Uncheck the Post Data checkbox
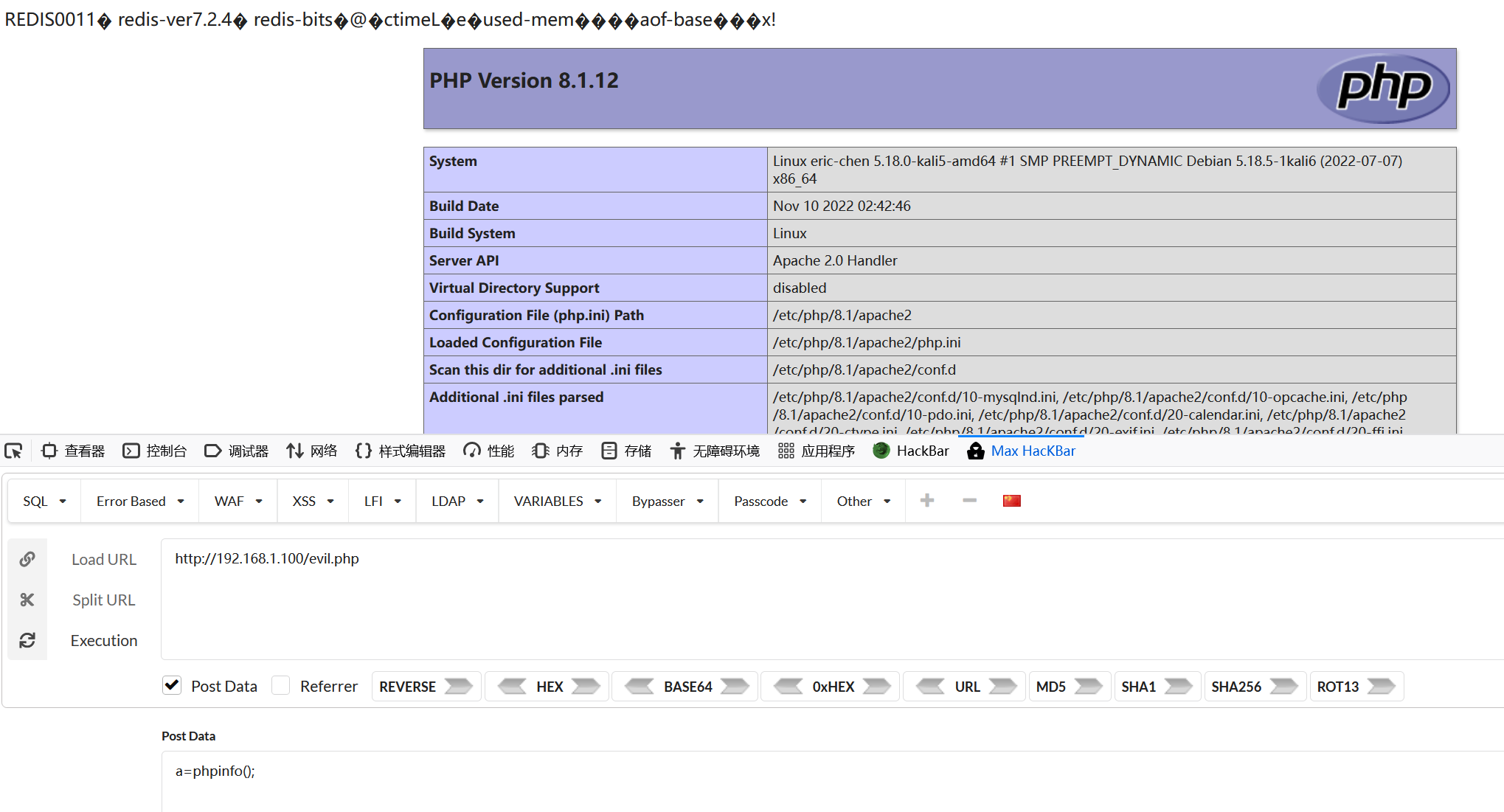The height and width of the screenshot is (812, 1504). tap(172, 685)
